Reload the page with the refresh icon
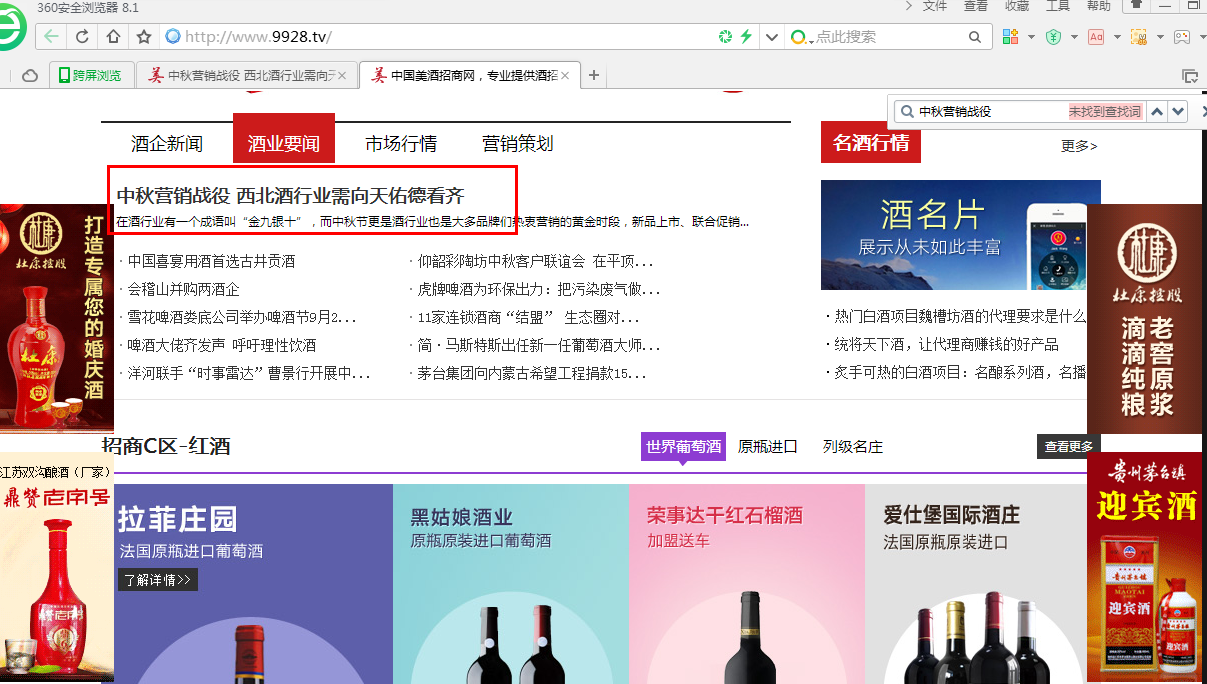The width and height of the screenshot is (1207, 684). (82, 37)
